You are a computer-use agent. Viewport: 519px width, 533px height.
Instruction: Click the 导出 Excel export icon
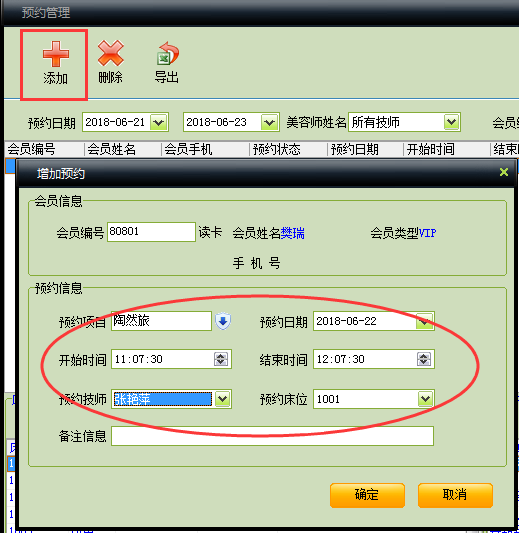tap(168, 53)
